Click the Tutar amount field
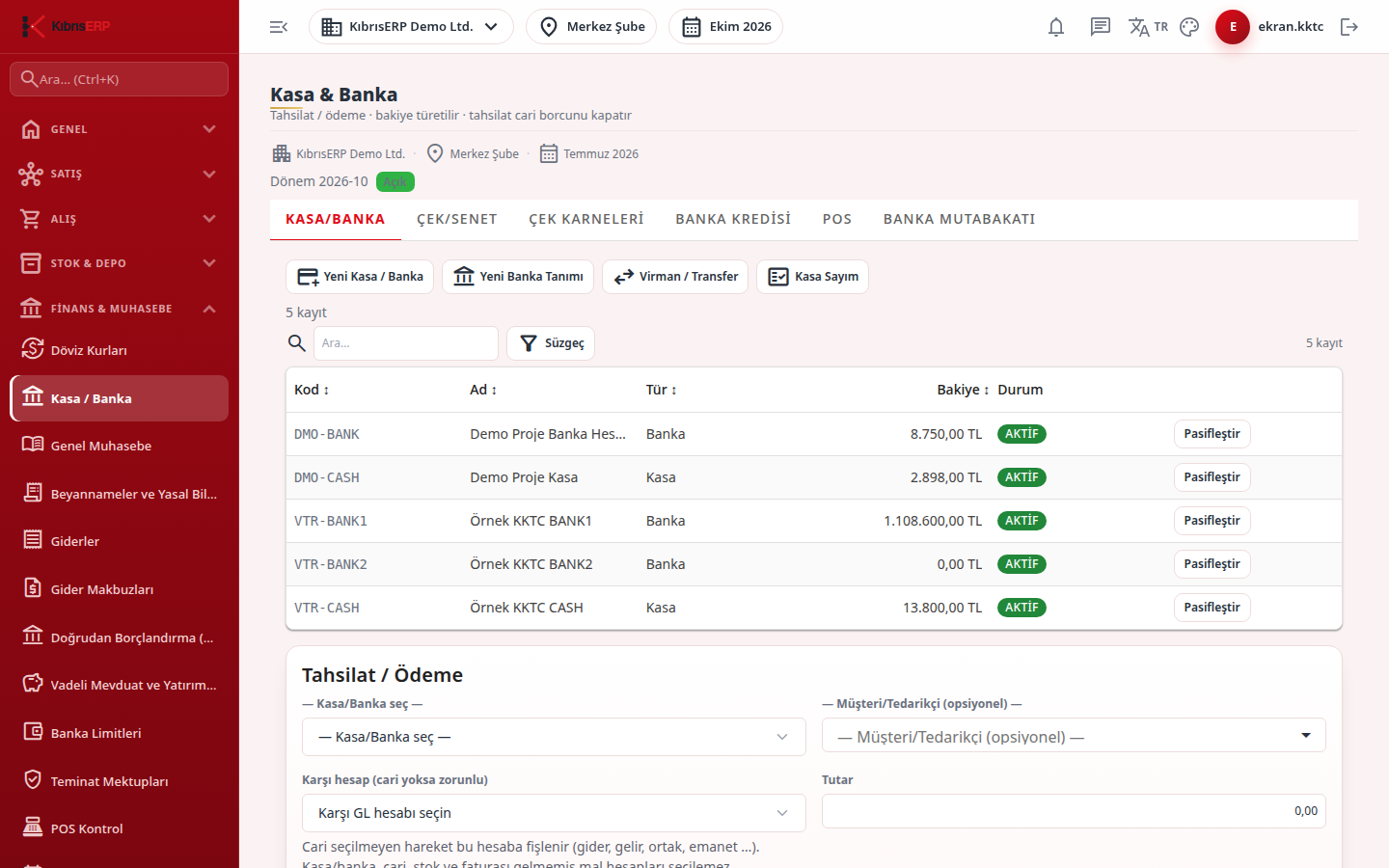 pyautogui.click(x=1074, y=811)
